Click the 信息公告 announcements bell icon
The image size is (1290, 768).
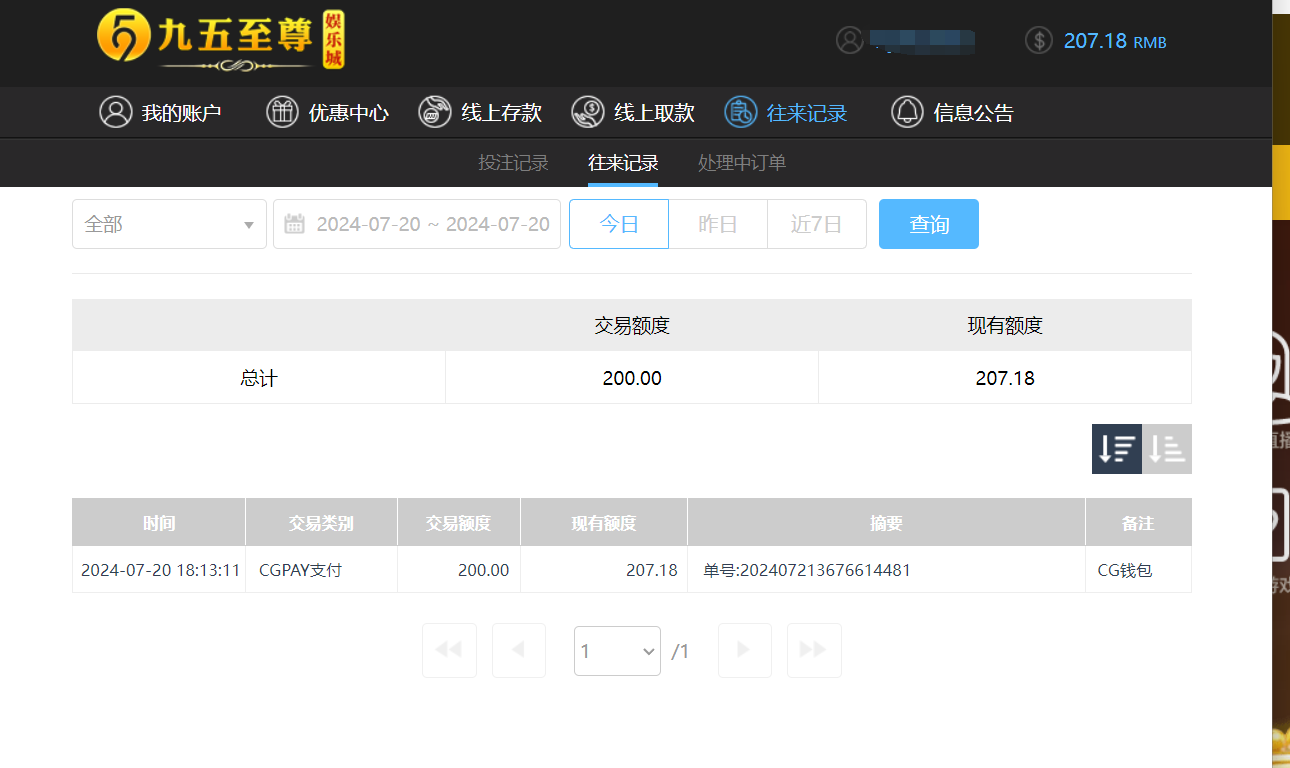pos(907,112)
